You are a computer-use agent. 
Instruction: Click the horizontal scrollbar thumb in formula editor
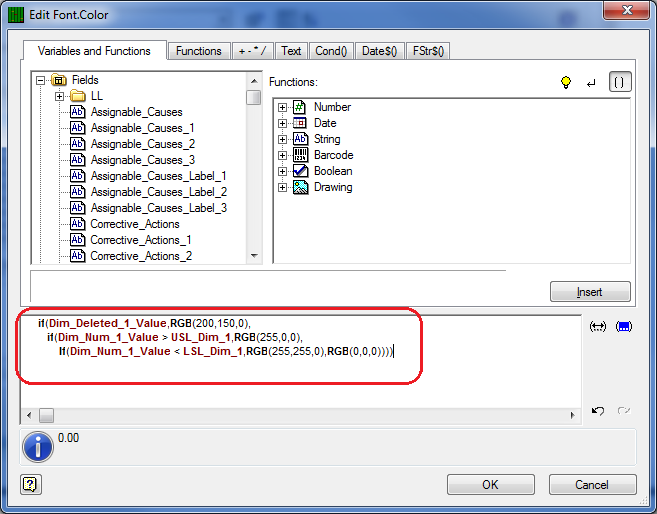click(x=46, y=416)
